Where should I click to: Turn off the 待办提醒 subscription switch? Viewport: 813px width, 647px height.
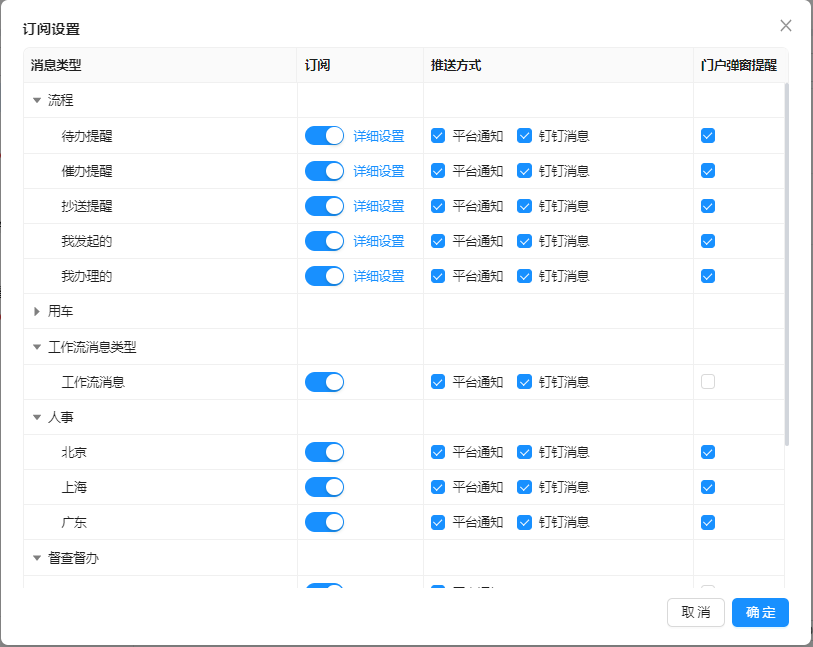click(x=324, y=136)
